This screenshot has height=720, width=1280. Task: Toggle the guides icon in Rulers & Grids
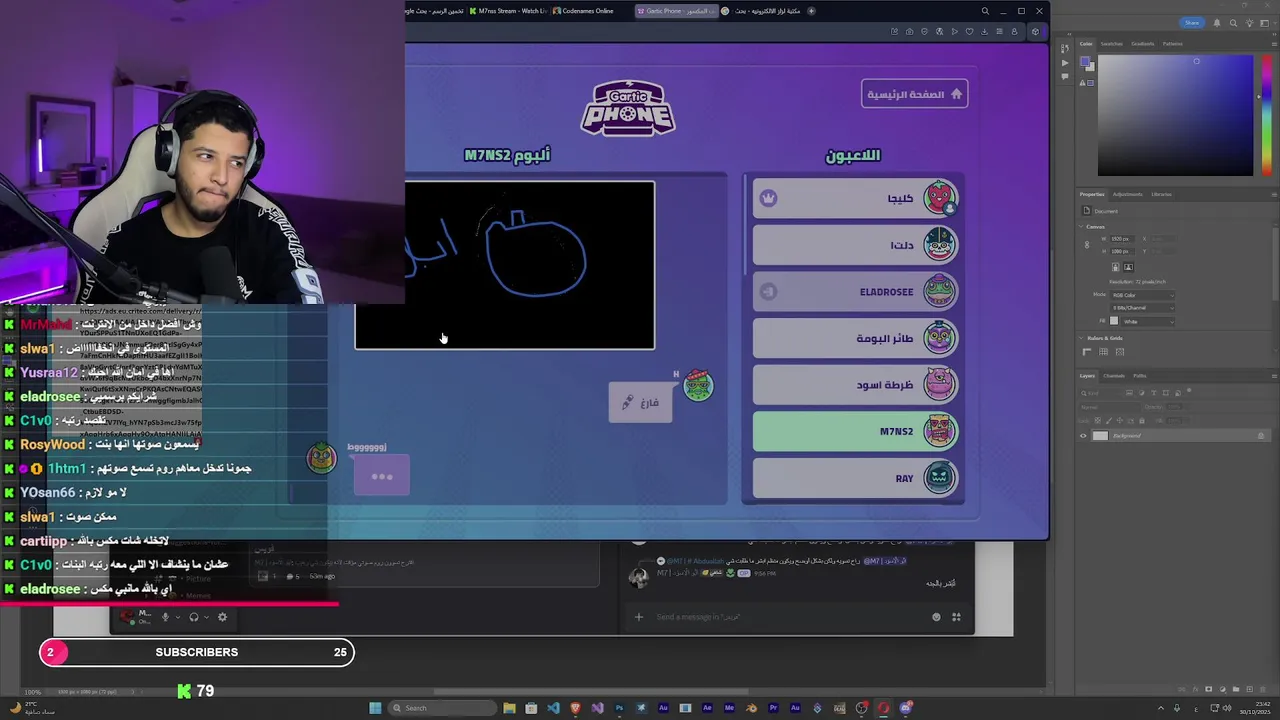pyautogui.click(x=1120, y=352)
